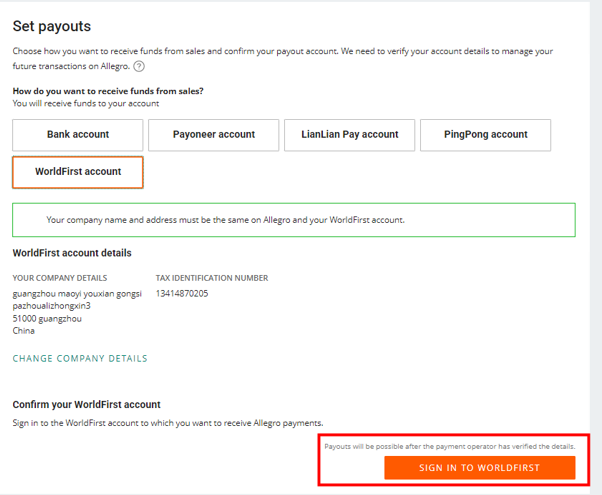Viewport: 602px width, 495px height.
Task: Choose Payoneer account payout method
Action: click(x=213, y=134)
